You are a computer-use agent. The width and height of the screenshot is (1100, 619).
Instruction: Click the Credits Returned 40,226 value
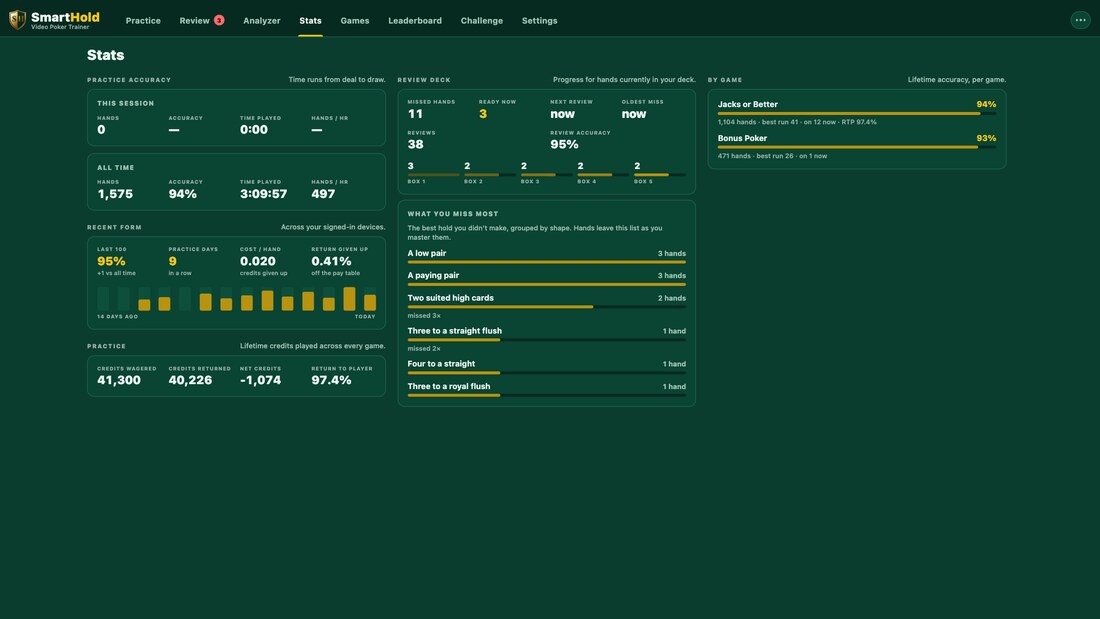coord(190,380)
